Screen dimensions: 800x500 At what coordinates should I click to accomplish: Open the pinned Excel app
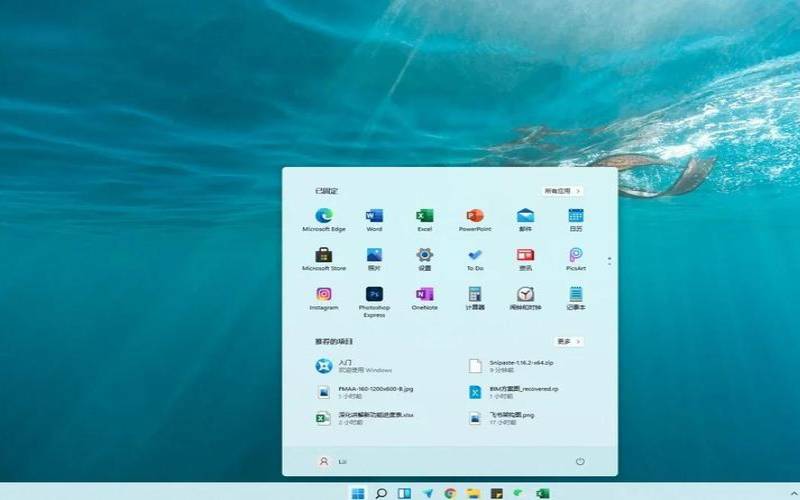pyautogui.click(x=424, y=220)
